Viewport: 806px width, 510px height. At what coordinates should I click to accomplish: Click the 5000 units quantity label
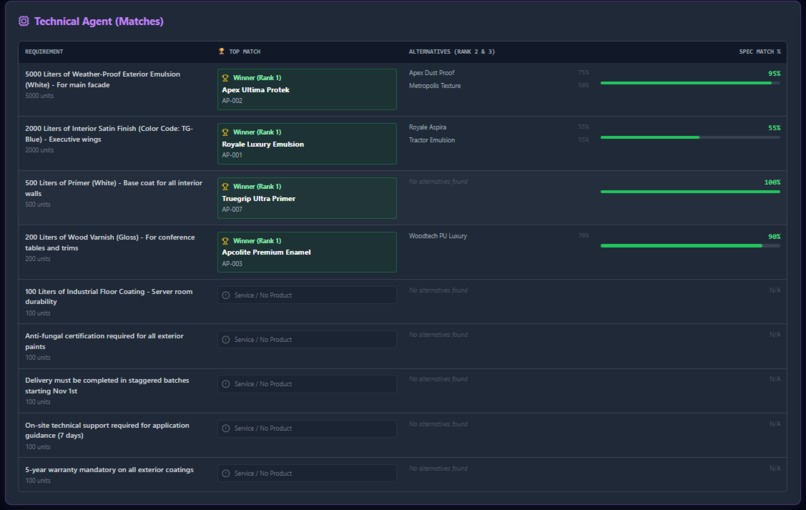coord(39,96)
